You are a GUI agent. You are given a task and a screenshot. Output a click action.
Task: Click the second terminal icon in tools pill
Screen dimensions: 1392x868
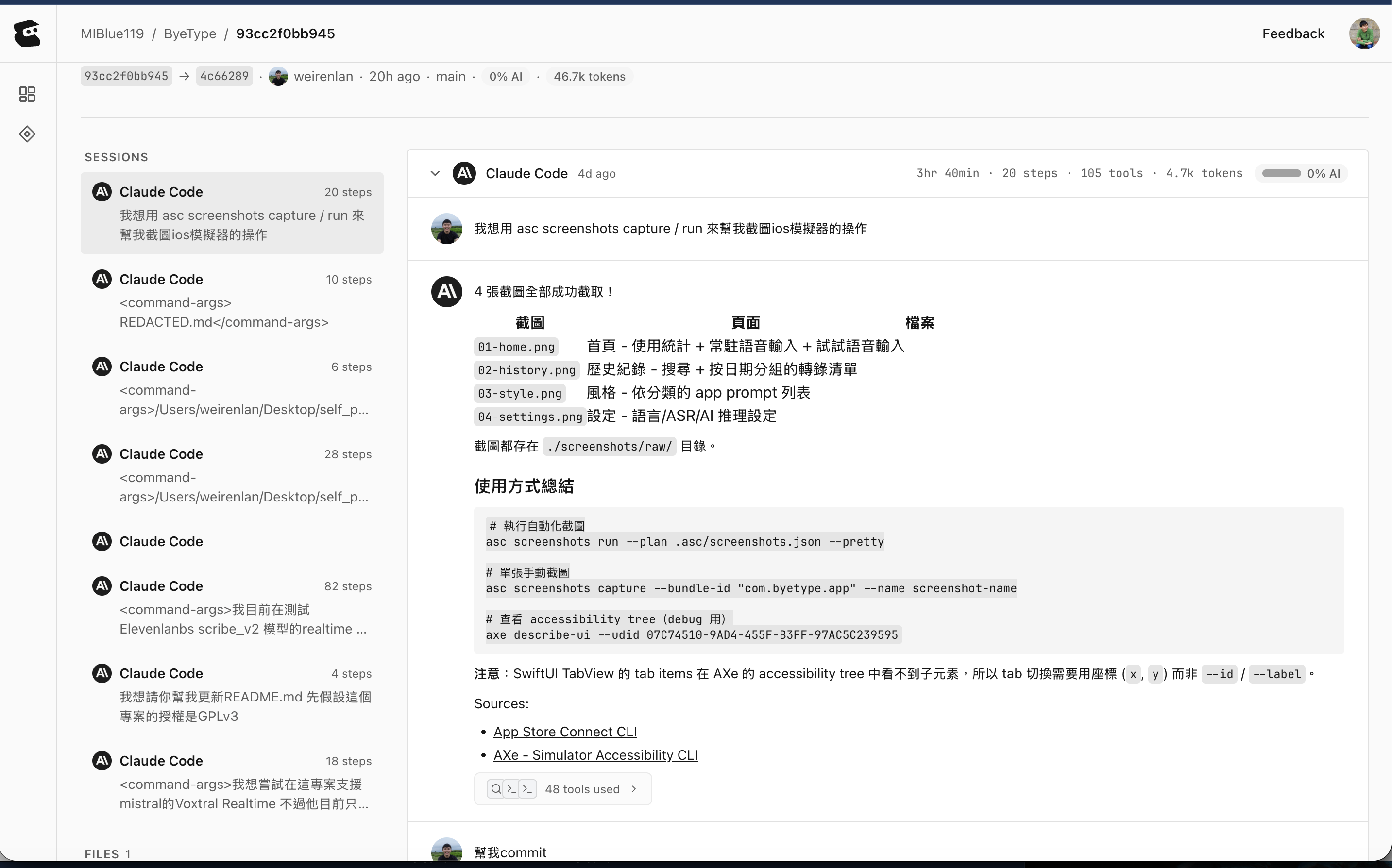pyautogui.click(x=528, y=789)
